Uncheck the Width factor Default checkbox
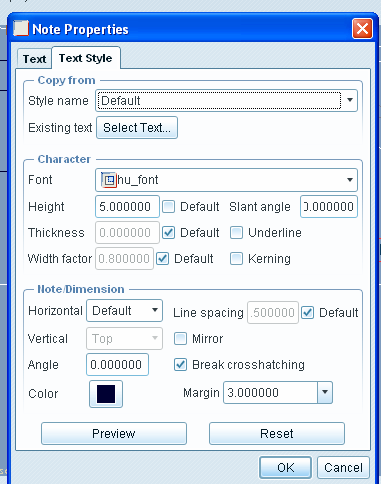Image resolution: width=381 pixels, height=484 pixels. [x=162, y=259]
